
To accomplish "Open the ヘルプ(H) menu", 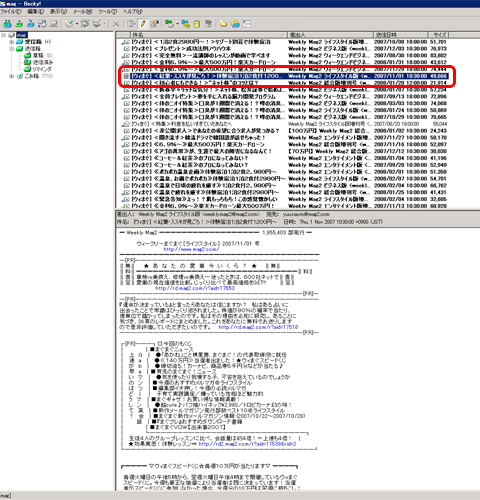I will (x=133, y=12).
